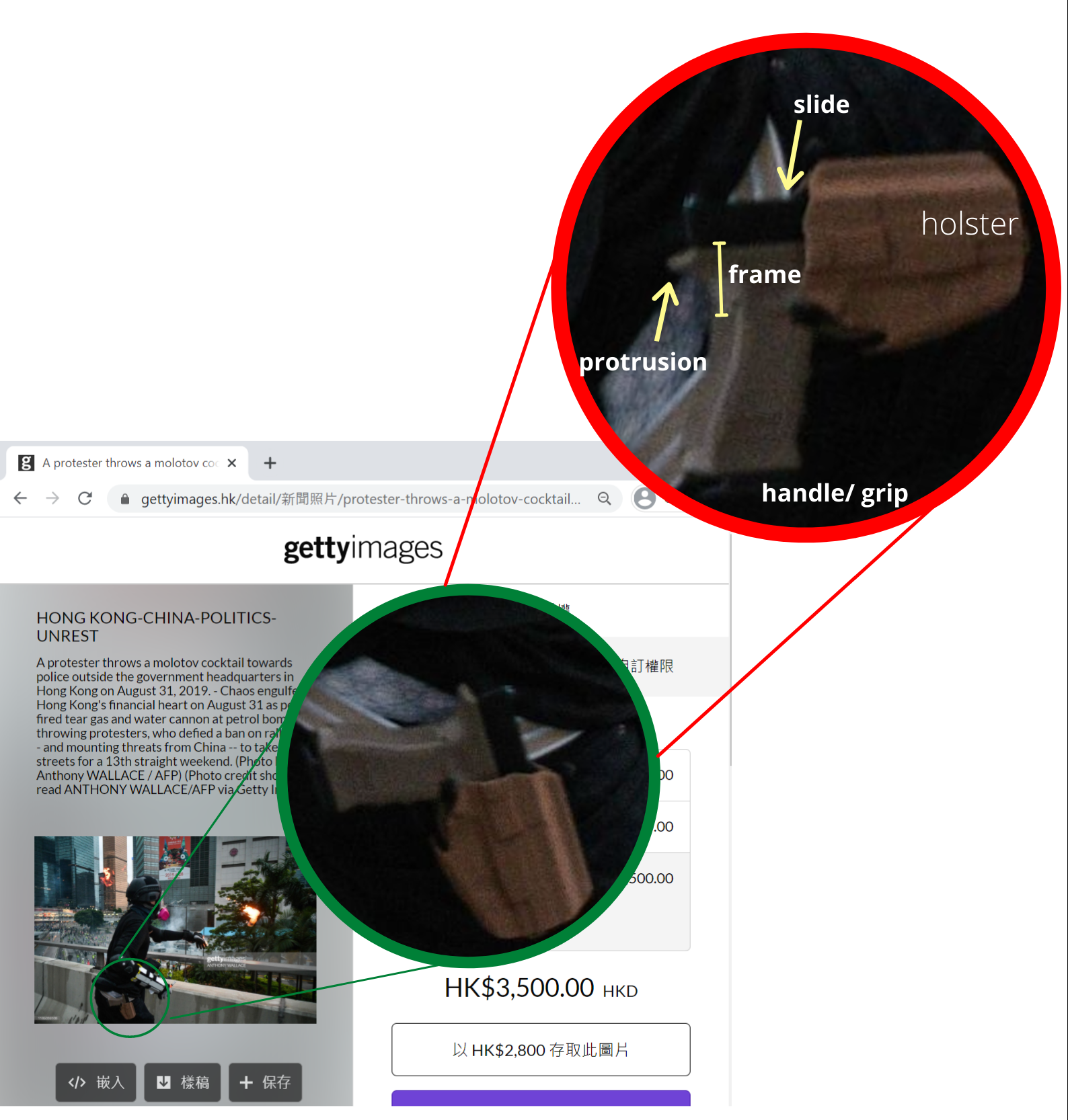
Task: Click the '以 HK$2,800 存取此圖片' button
Action: click(x=540, y=1049)
